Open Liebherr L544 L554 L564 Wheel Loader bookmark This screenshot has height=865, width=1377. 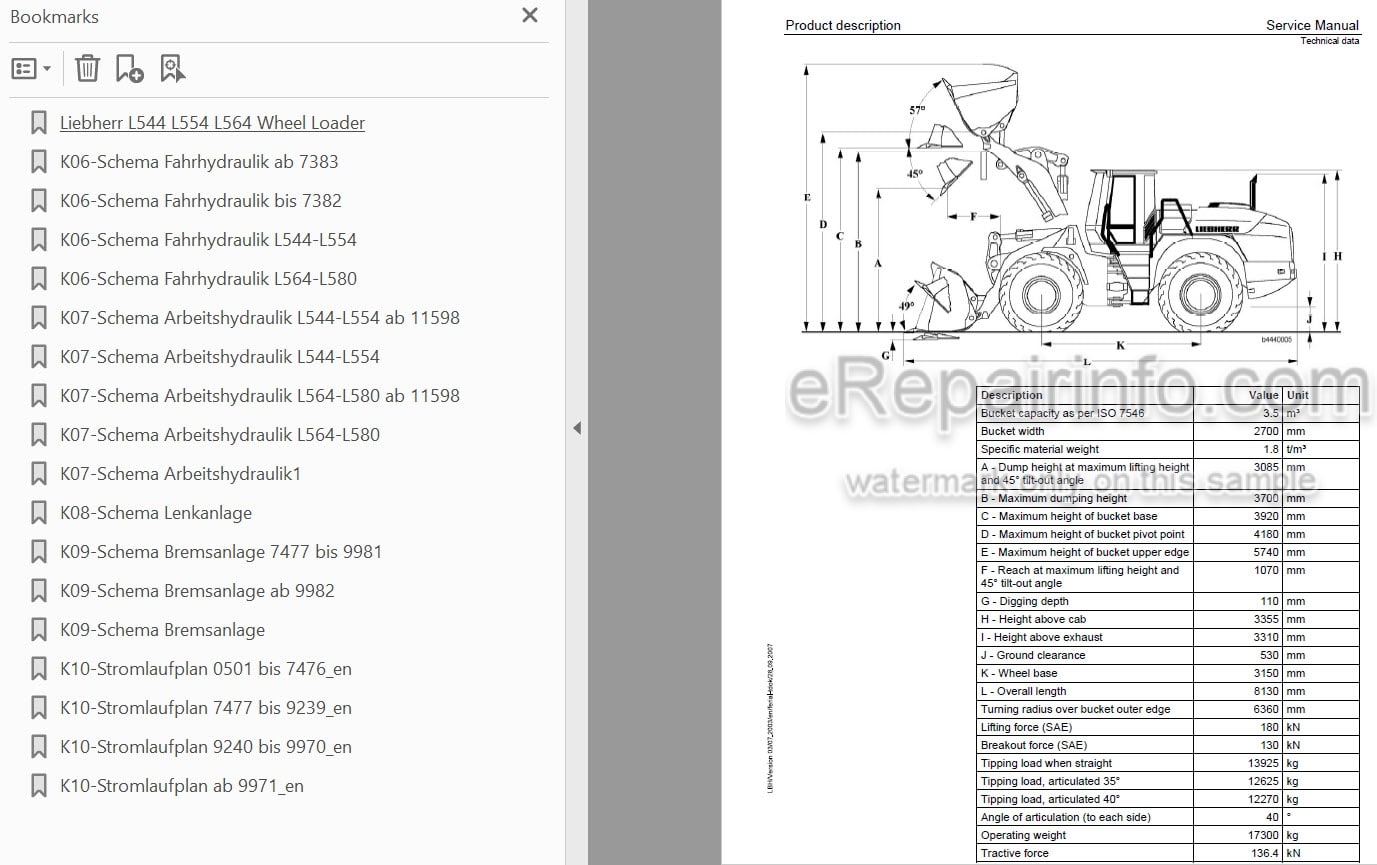pyautogui.click(x=212, y=123)
